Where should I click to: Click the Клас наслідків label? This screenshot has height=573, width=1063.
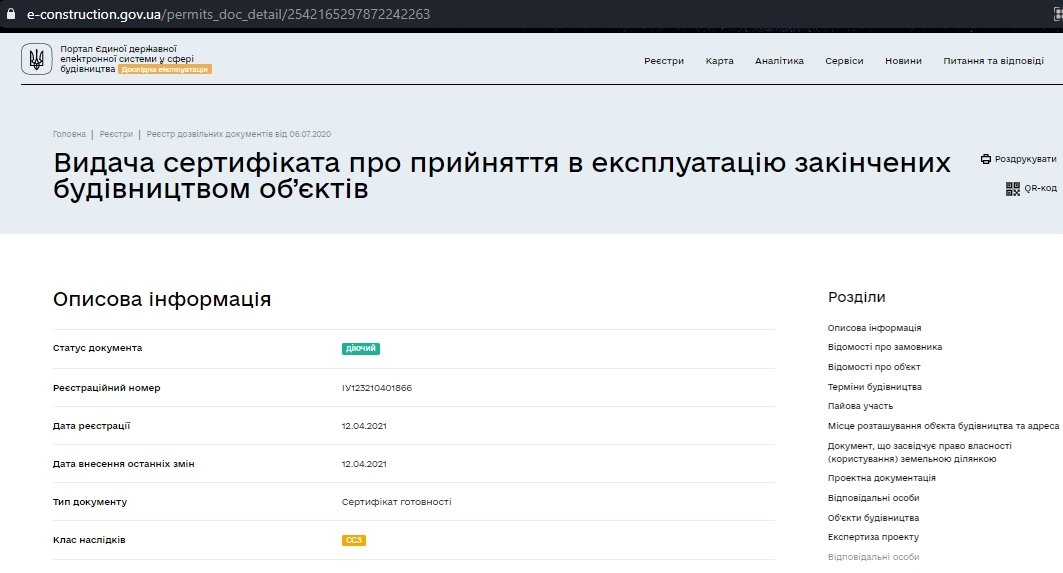point(89,540)
